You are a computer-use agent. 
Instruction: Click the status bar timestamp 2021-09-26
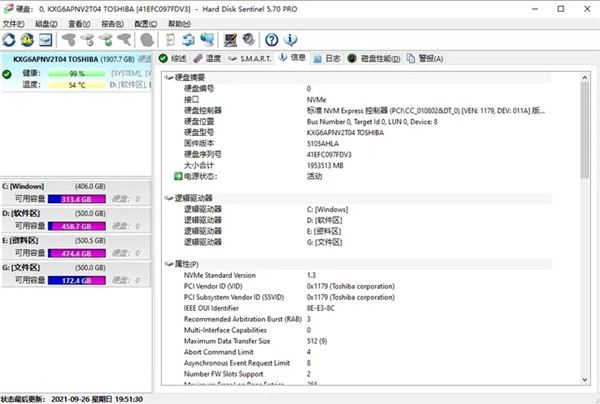point(97,399)
